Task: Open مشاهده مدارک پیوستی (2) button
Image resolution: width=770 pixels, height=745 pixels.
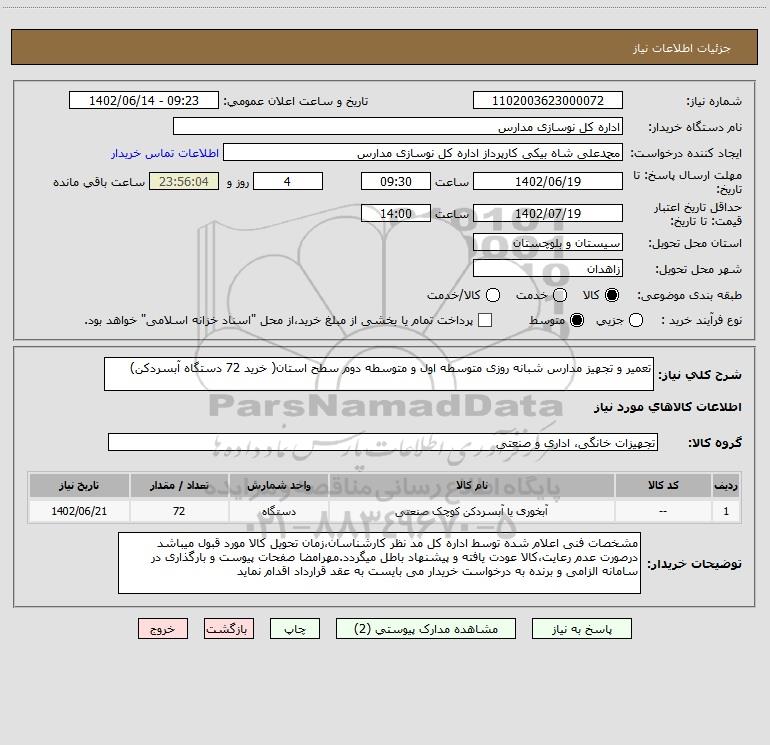Action: pyautogui.click(x=426, y=629)
